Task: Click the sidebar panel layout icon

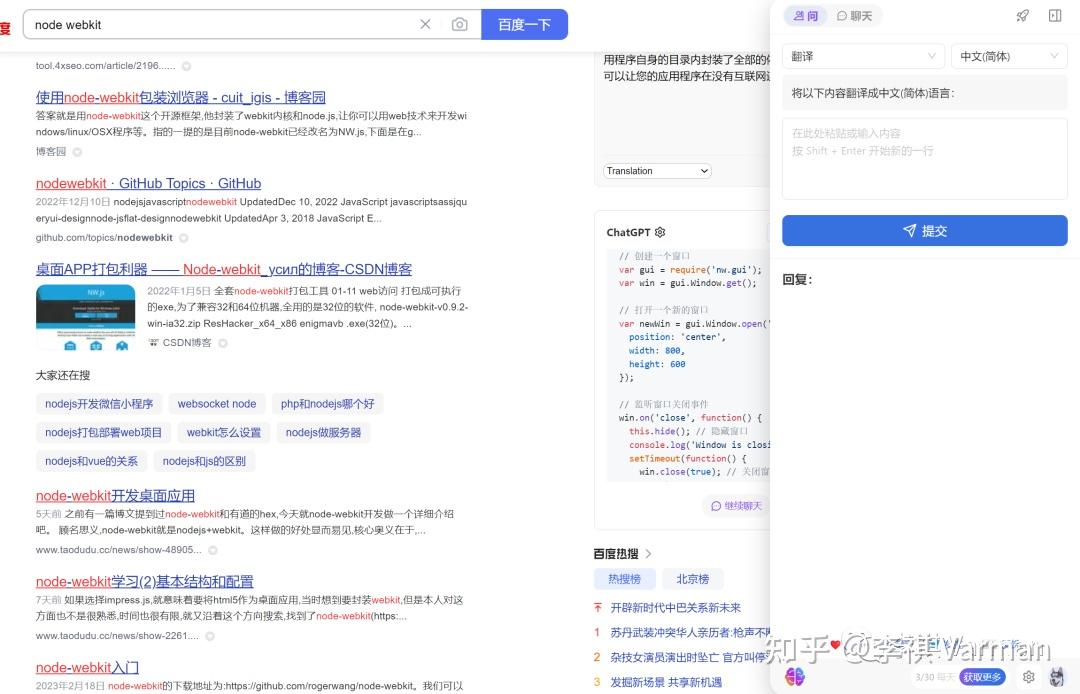Action: point(1054,15)
